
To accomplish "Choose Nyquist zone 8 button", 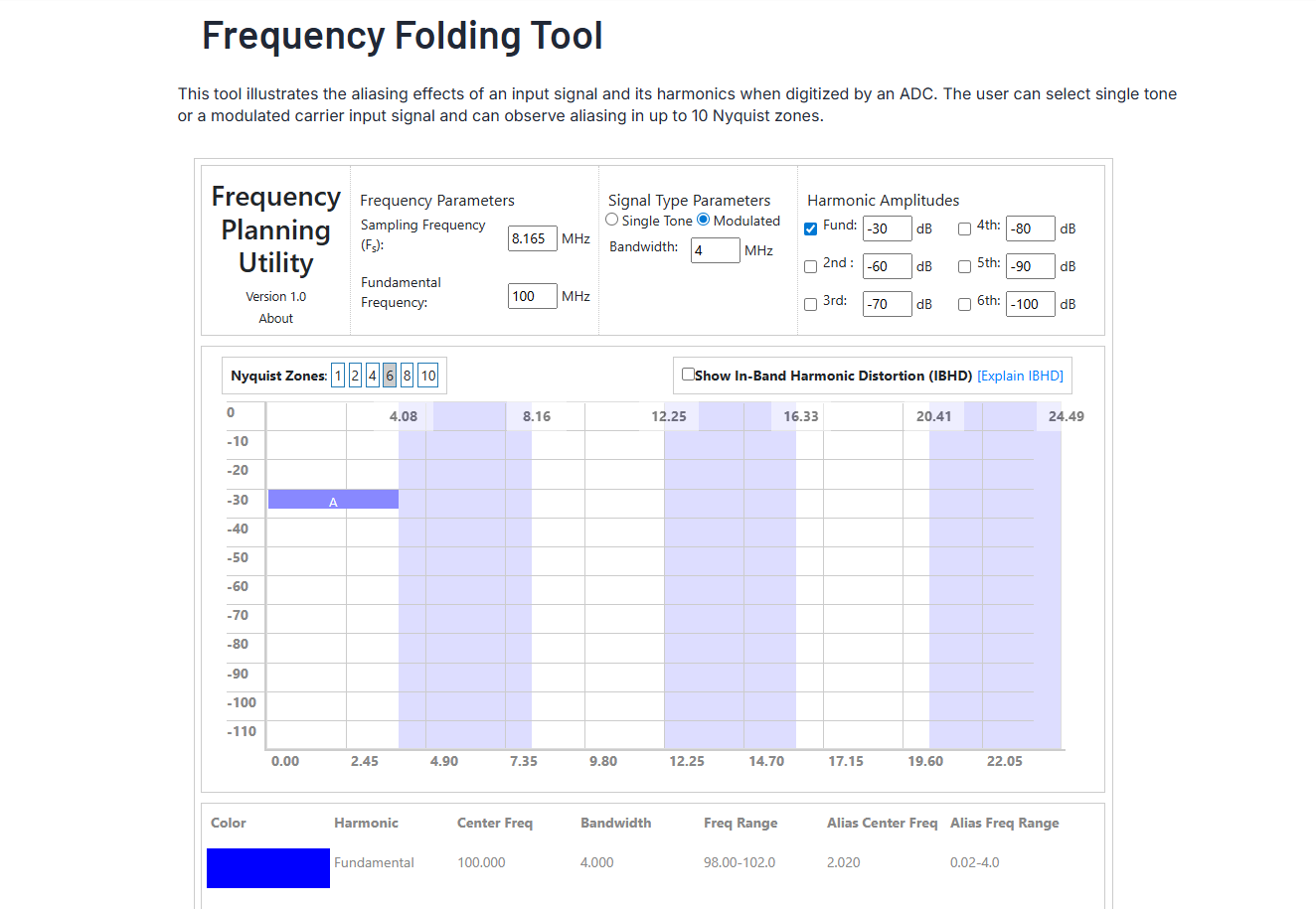I will [408, 376].
